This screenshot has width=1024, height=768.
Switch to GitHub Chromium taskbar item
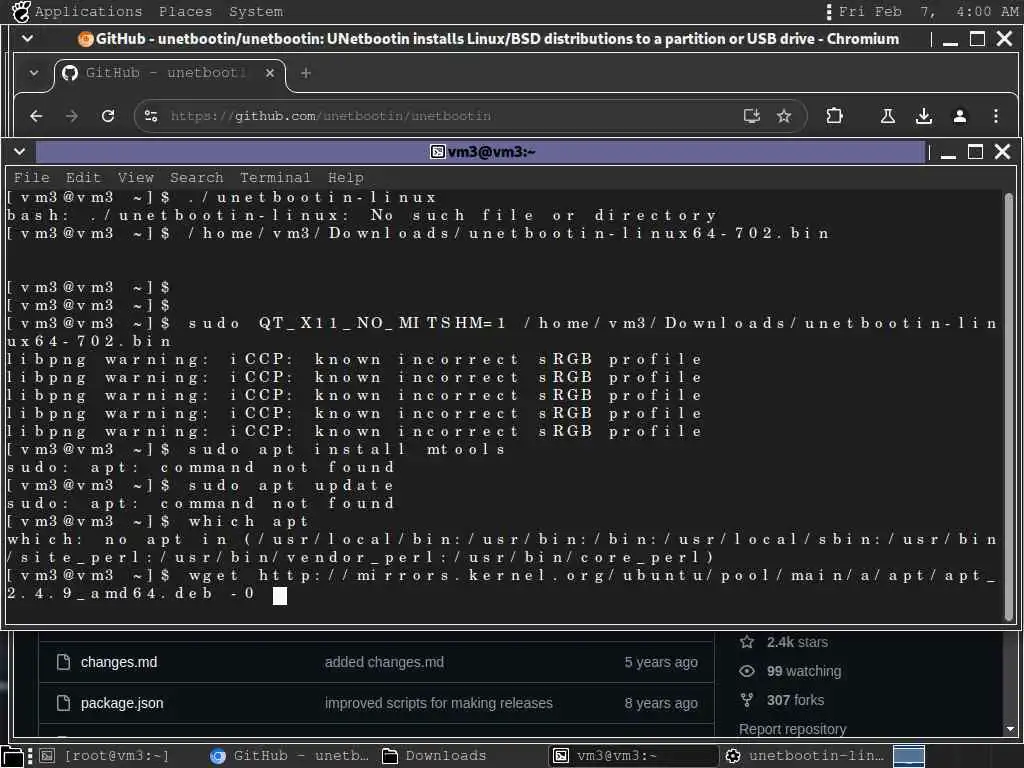[x=289, y=756]
